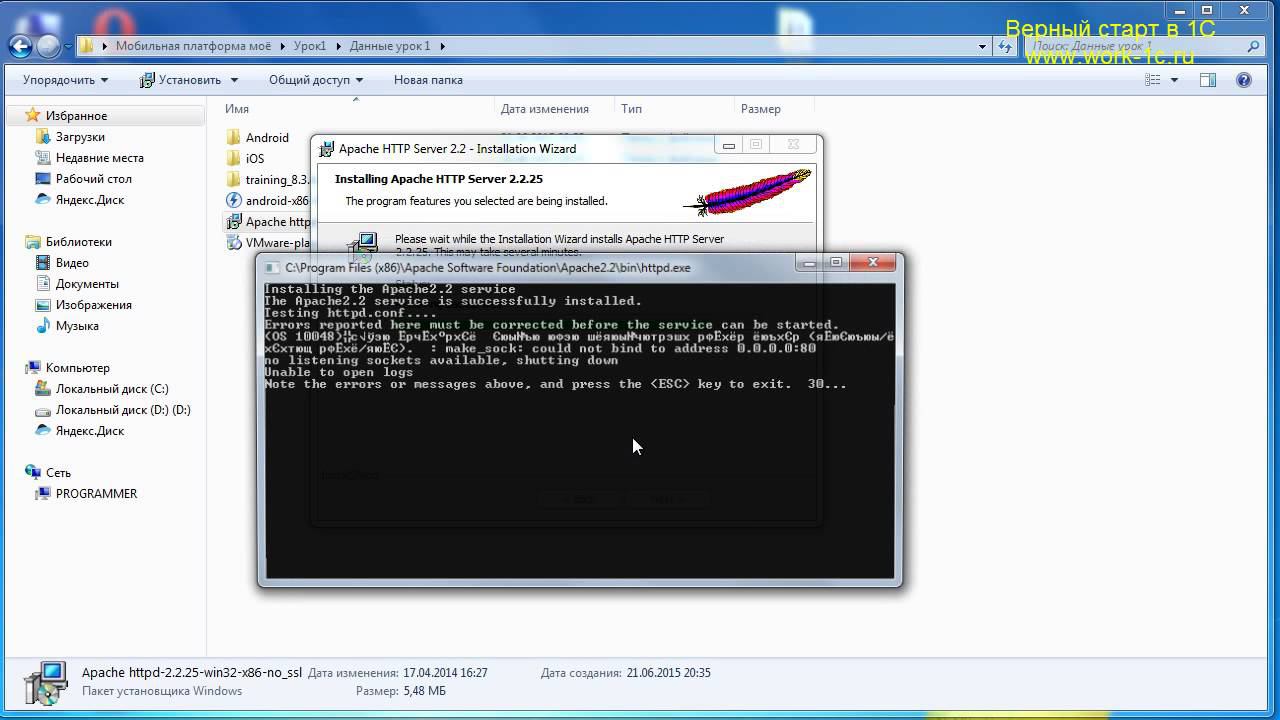Viewport: 1280px width, 720px height.
Task: Select the VMware-pla installer file
Action: [277, 243]
